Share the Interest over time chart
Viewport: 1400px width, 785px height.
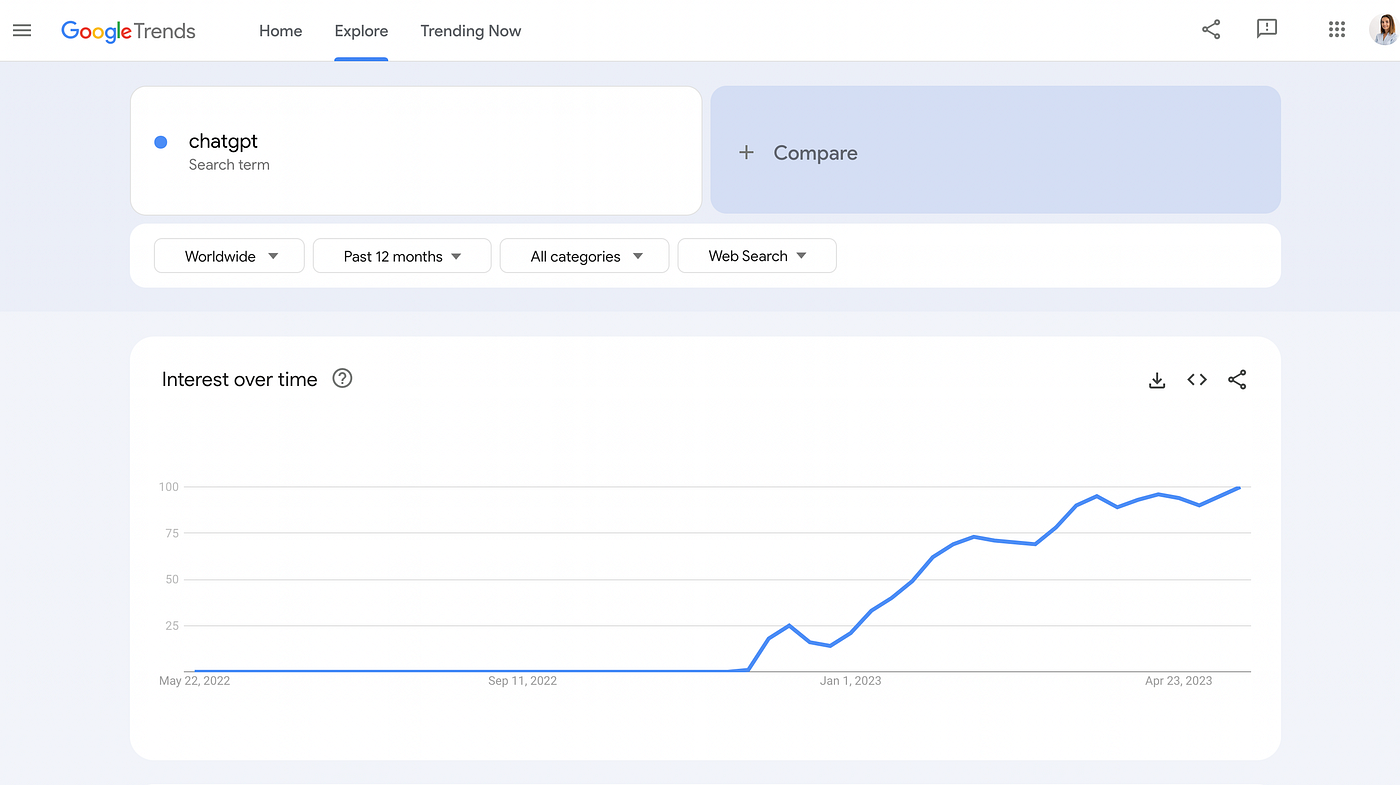point(1237,380)
